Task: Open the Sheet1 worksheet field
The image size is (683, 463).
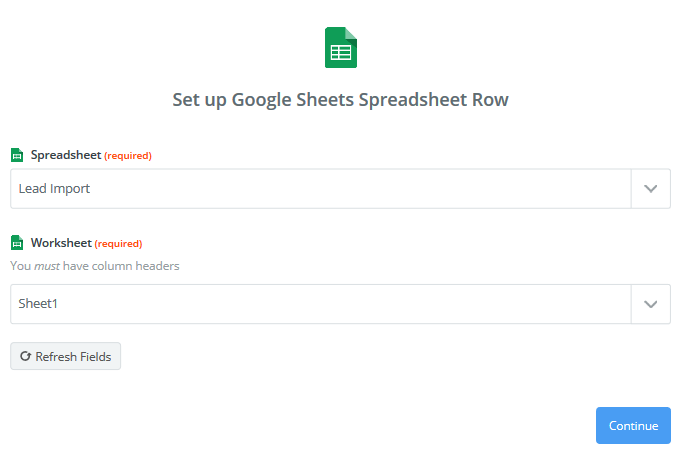Action: [x=321, y=304]
